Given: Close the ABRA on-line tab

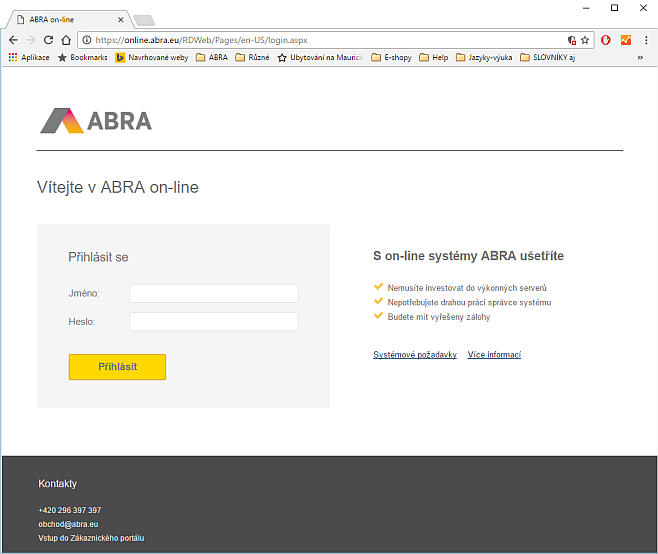Looking at the screenshot, I should (120, 20).
